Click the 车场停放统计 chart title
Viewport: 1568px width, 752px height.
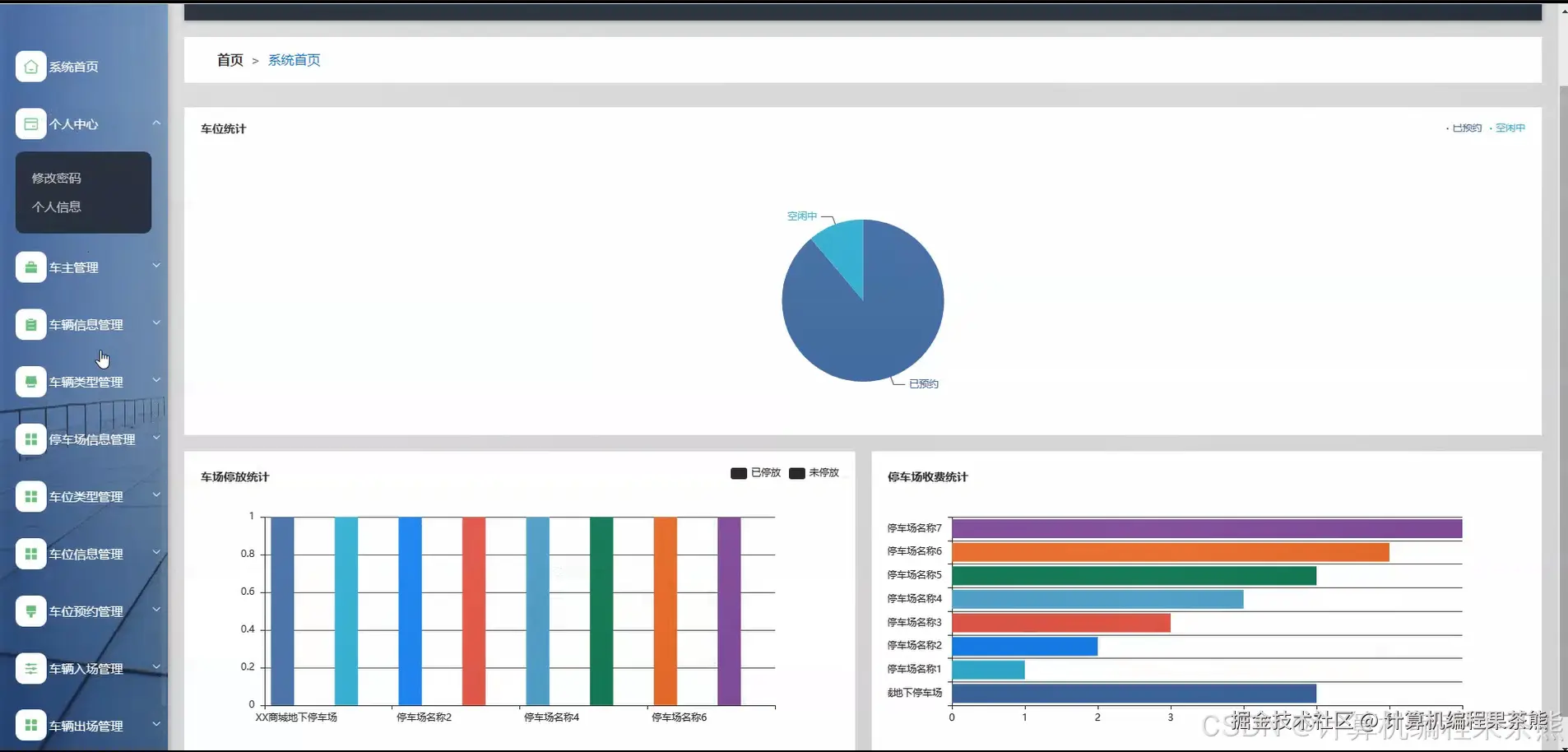(x=235, y=477)
